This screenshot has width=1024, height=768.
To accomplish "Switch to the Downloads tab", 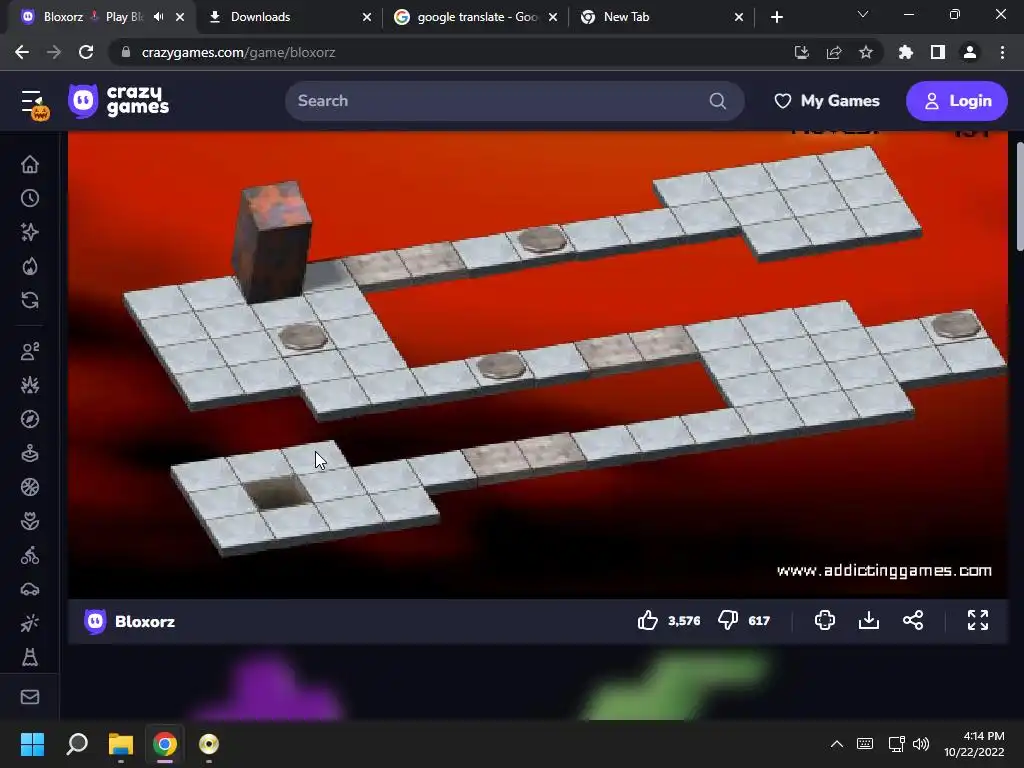I will (287, 17).
